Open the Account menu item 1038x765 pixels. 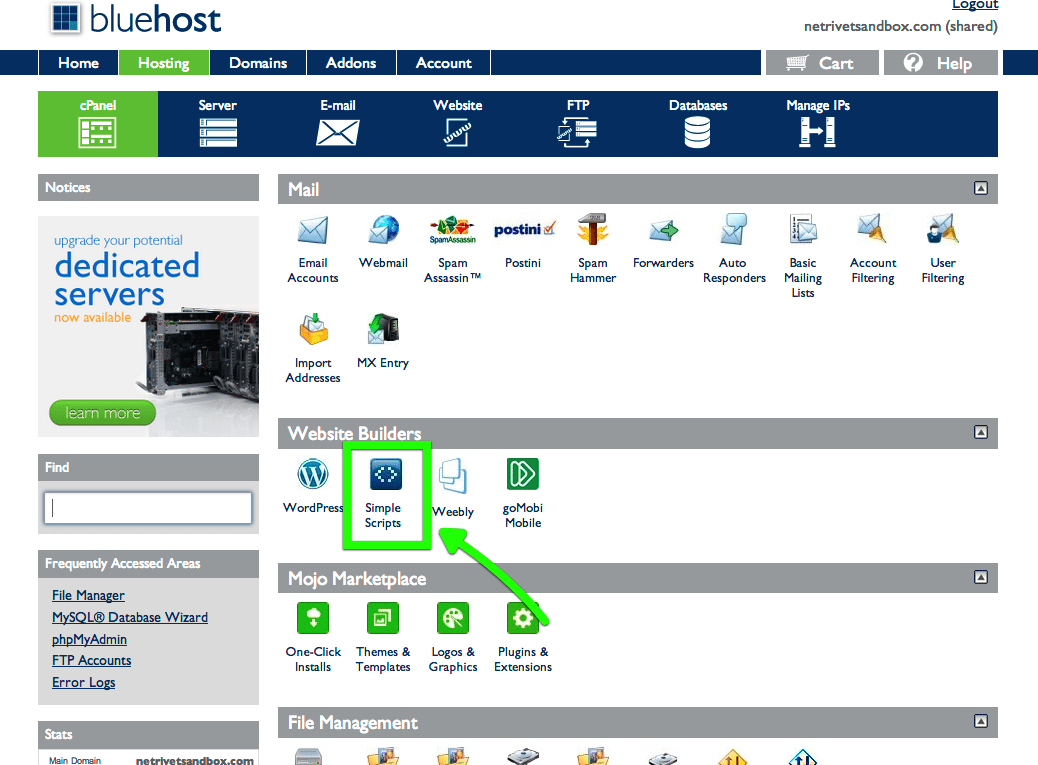tap(444, 63)
